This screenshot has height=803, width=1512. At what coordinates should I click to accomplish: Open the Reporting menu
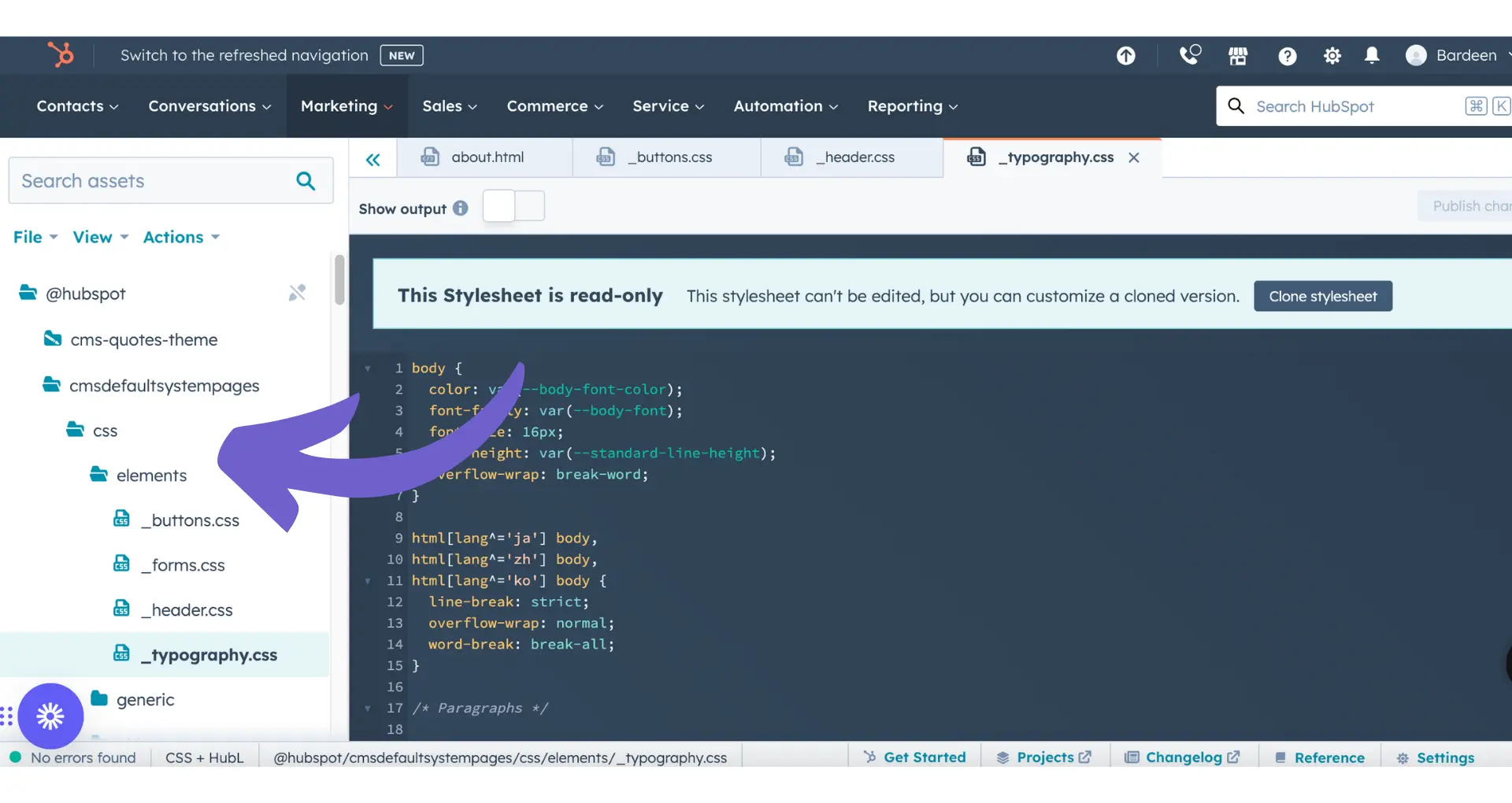(x=913, y=106)
